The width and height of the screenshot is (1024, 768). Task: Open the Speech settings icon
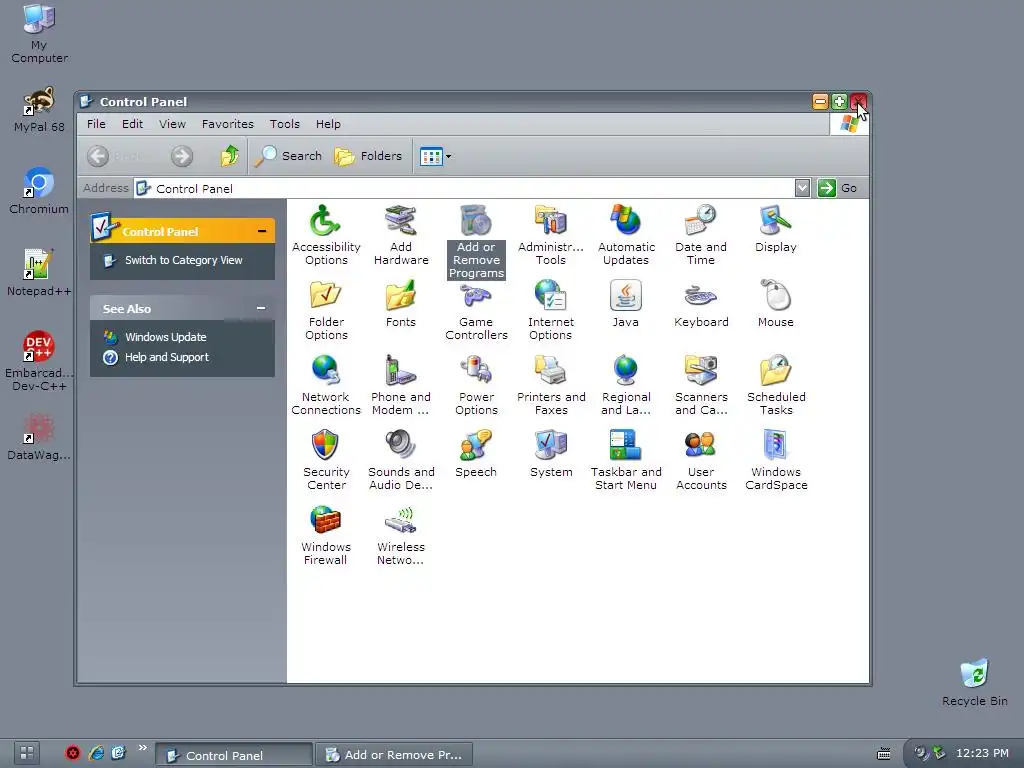click(476, 454)
